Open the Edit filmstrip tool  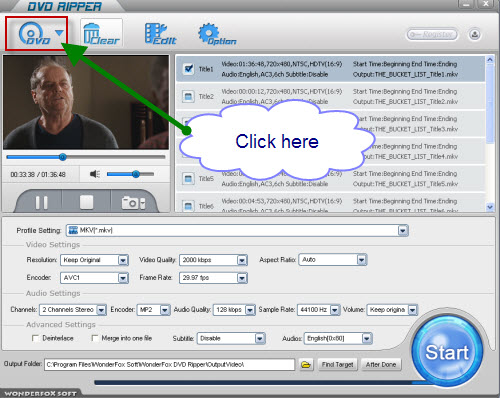coord(160,34)
